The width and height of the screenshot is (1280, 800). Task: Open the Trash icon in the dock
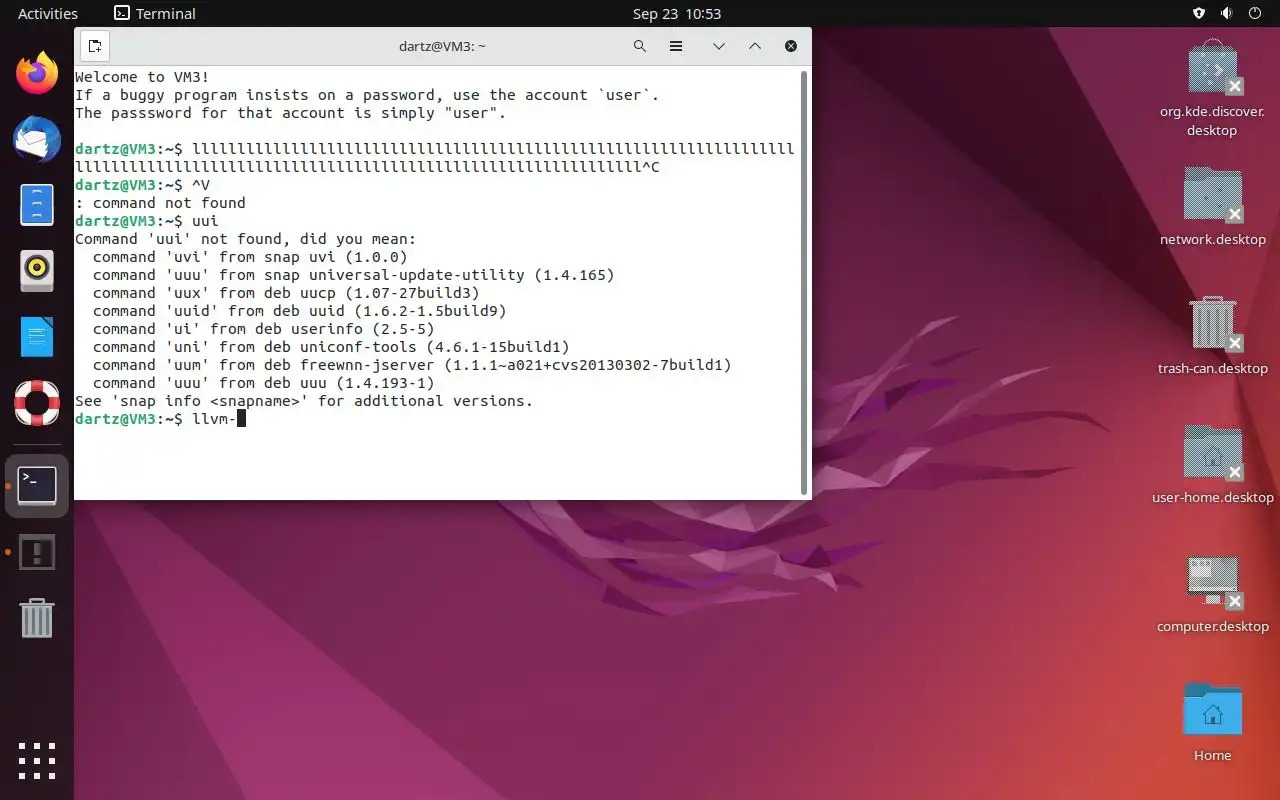click(x=37, y=618)
